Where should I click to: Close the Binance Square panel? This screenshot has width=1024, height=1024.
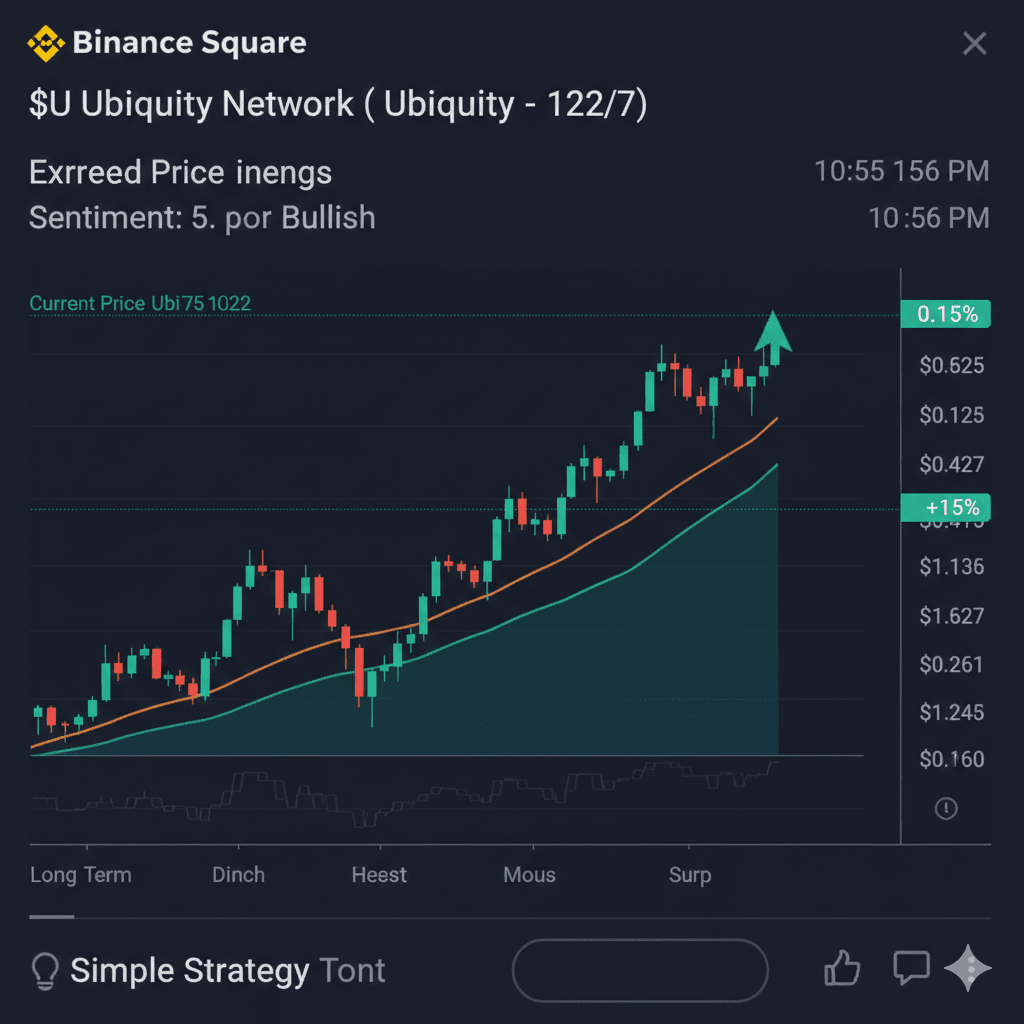(974, 43)
